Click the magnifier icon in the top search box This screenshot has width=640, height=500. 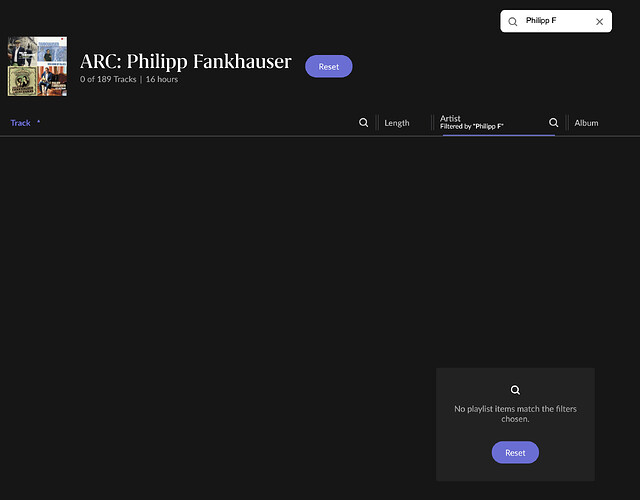click(x=513, y=21)
